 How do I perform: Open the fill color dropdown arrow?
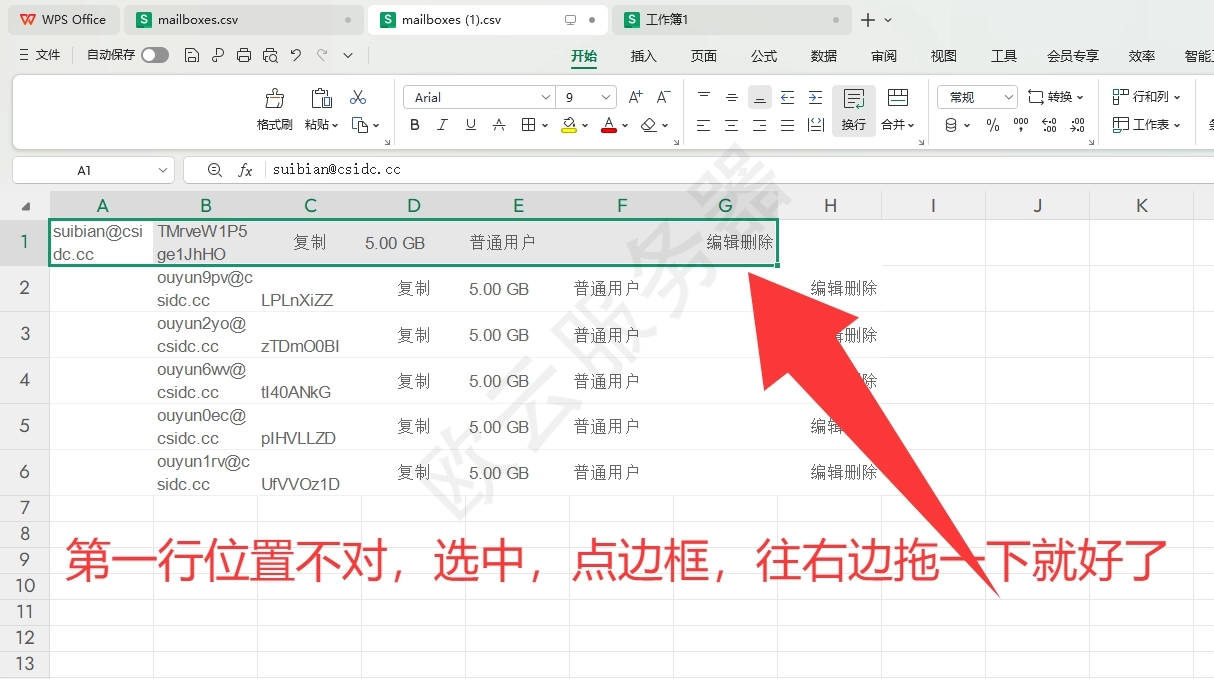(x=585, y=125)
